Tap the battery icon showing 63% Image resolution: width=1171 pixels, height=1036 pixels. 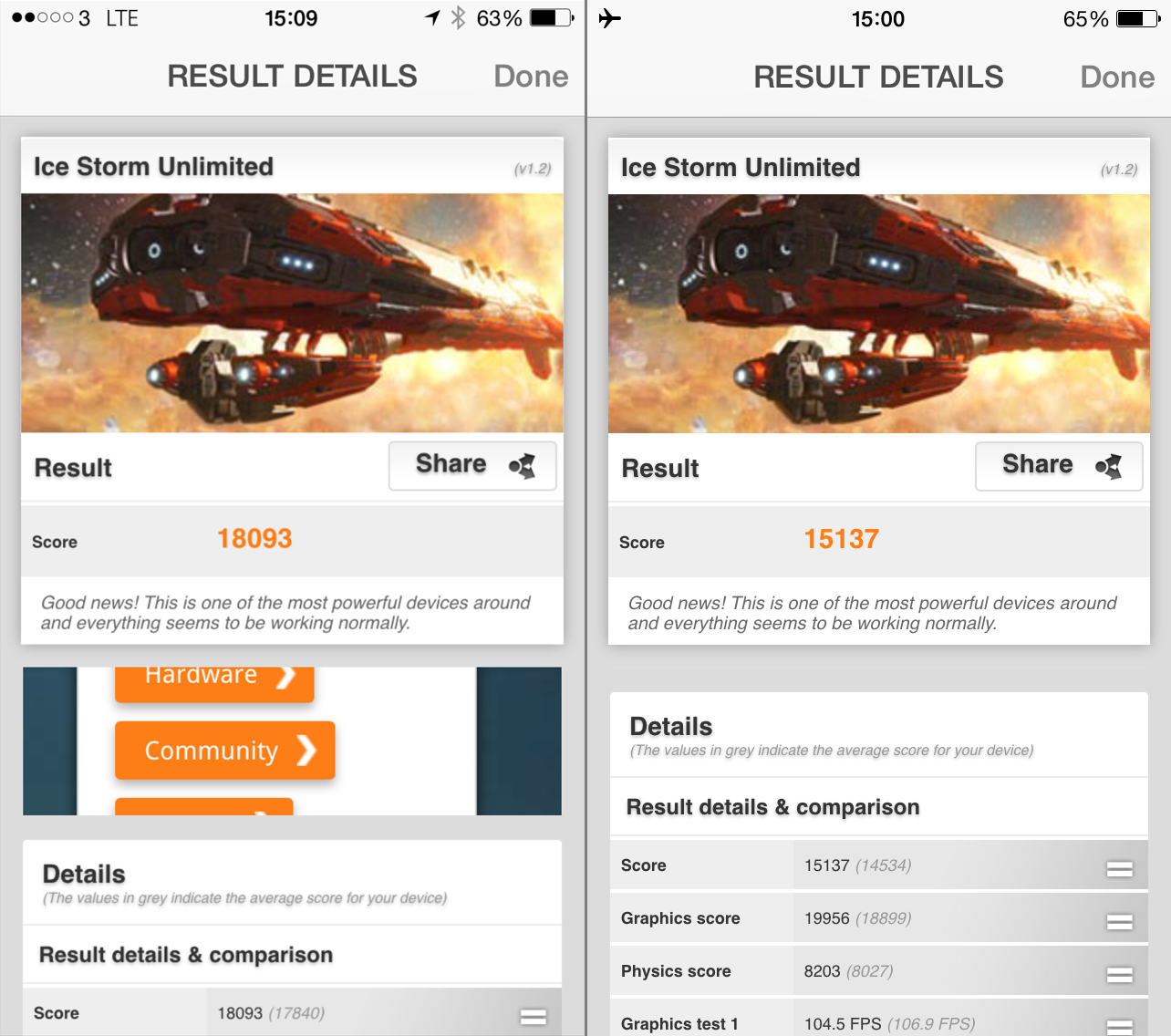552,17
